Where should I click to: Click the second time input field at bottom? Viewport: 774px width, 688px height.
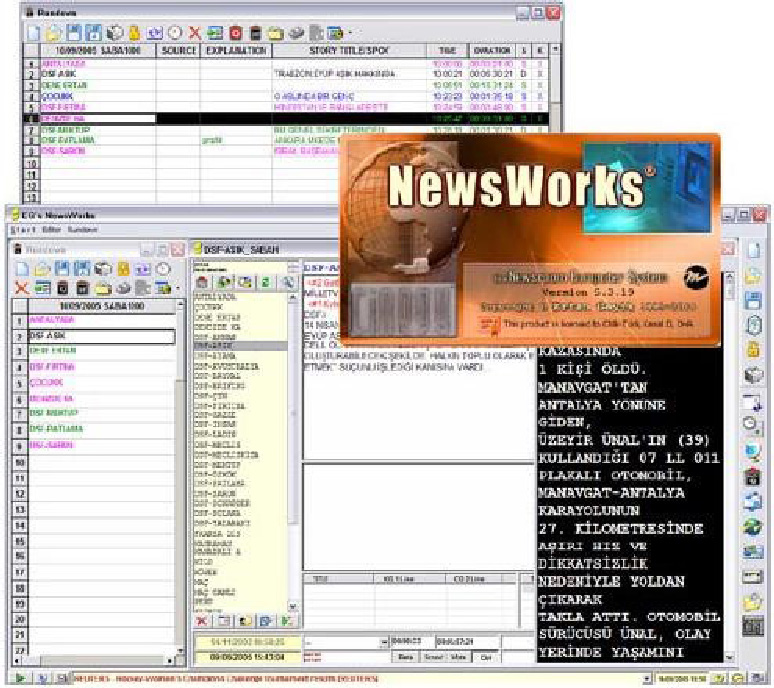pyautogui.click(x=466, y=642)
